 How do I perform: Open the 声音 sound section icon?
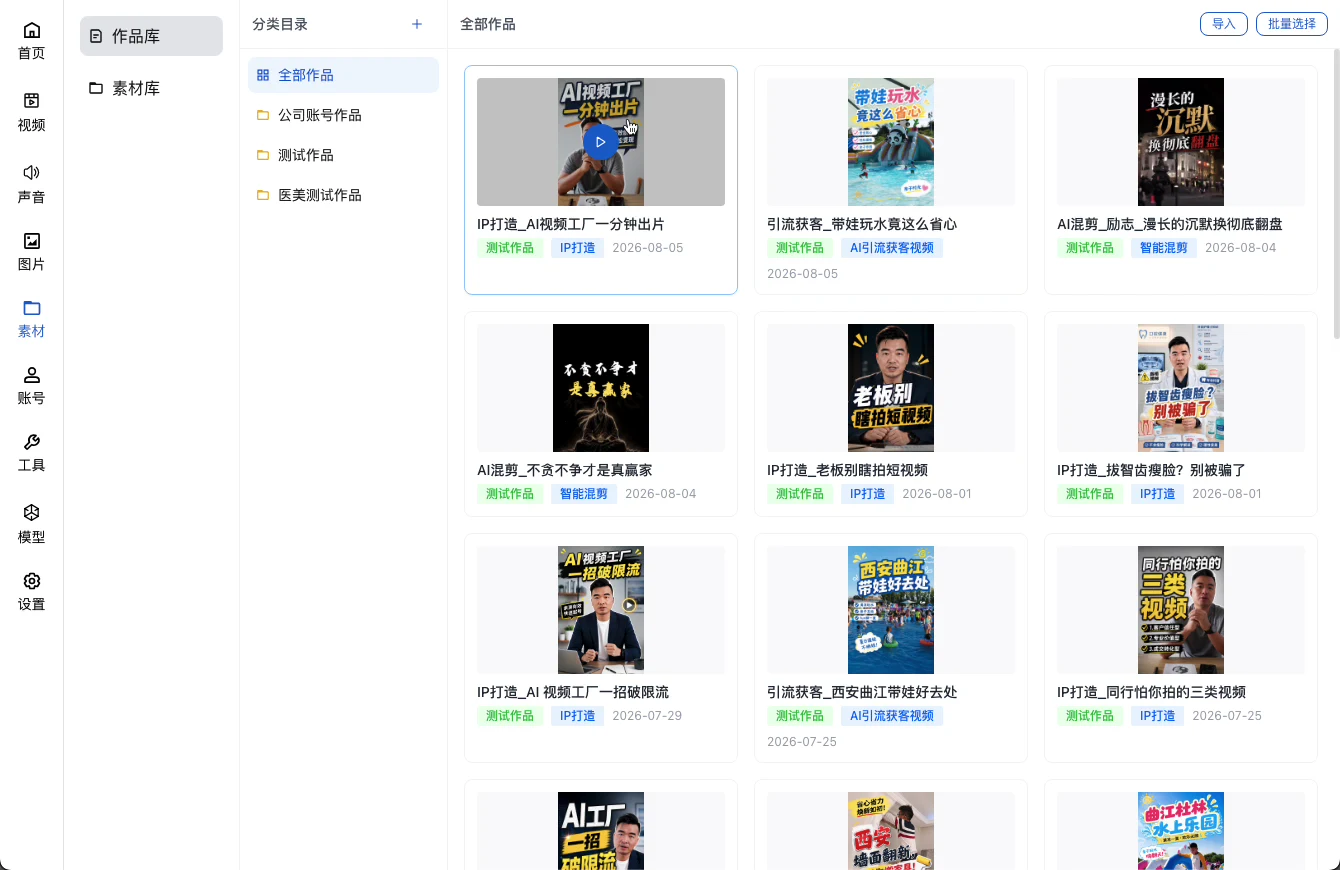[x=32, y=172]
